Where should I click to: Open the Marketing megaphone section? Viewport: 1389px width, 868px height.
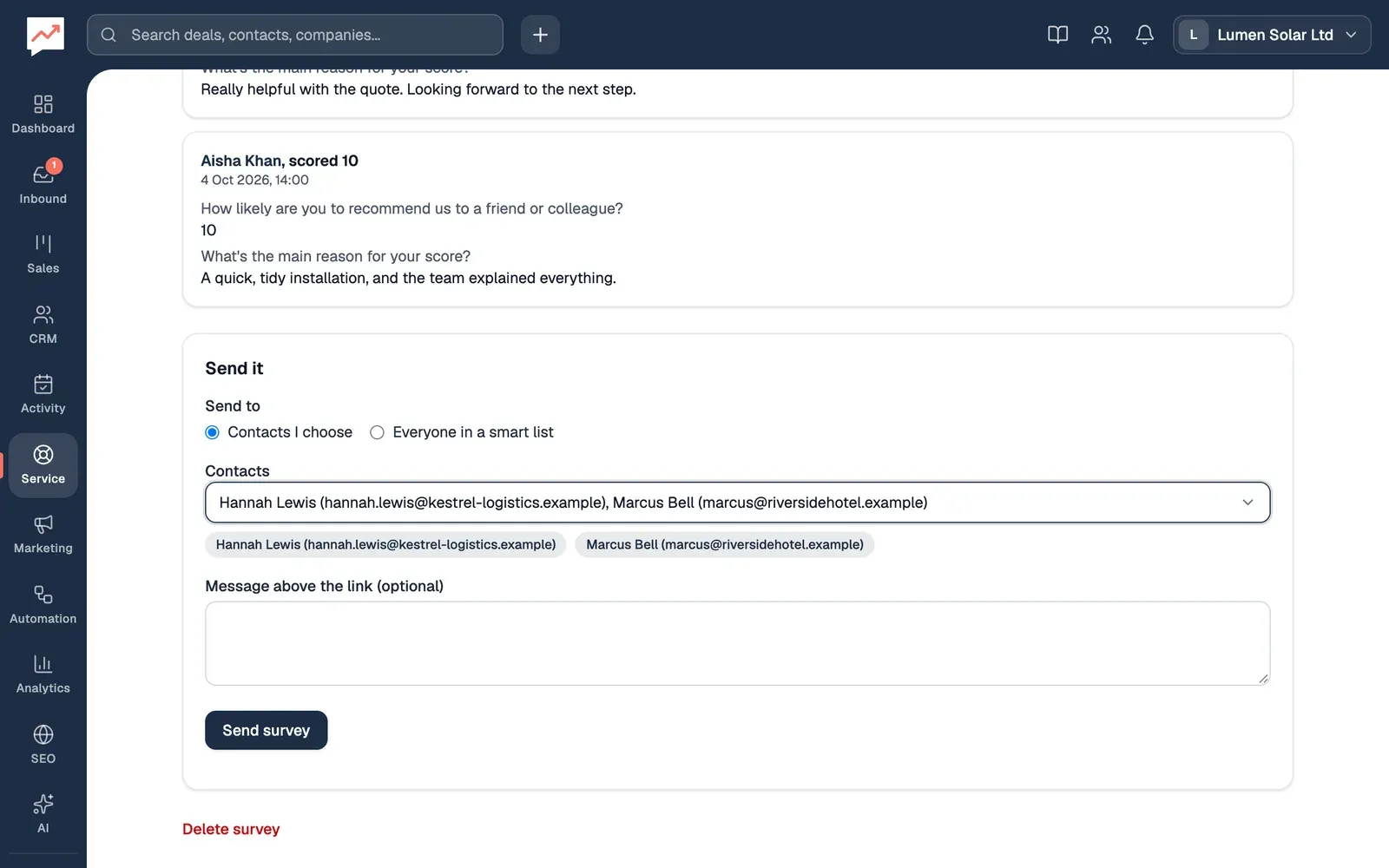(x=43, y=536)
